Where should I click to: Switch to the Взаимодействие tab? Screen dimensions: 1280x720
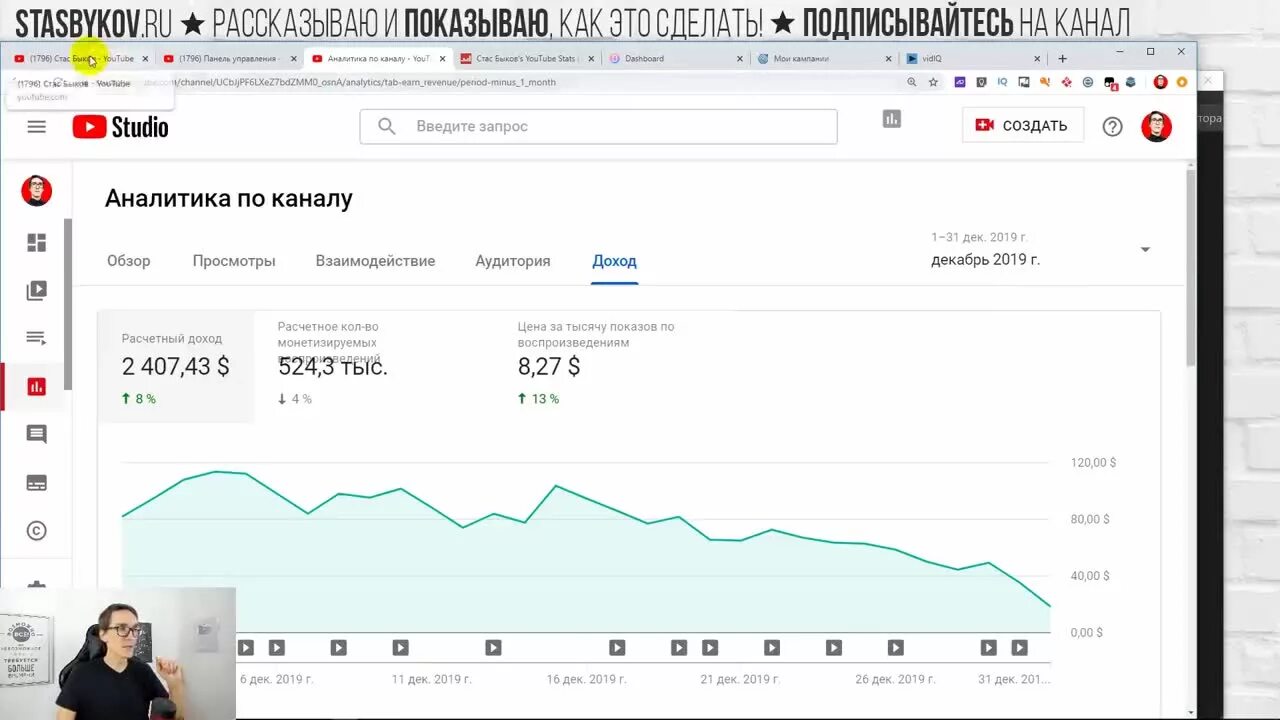(x=375, y=261)
